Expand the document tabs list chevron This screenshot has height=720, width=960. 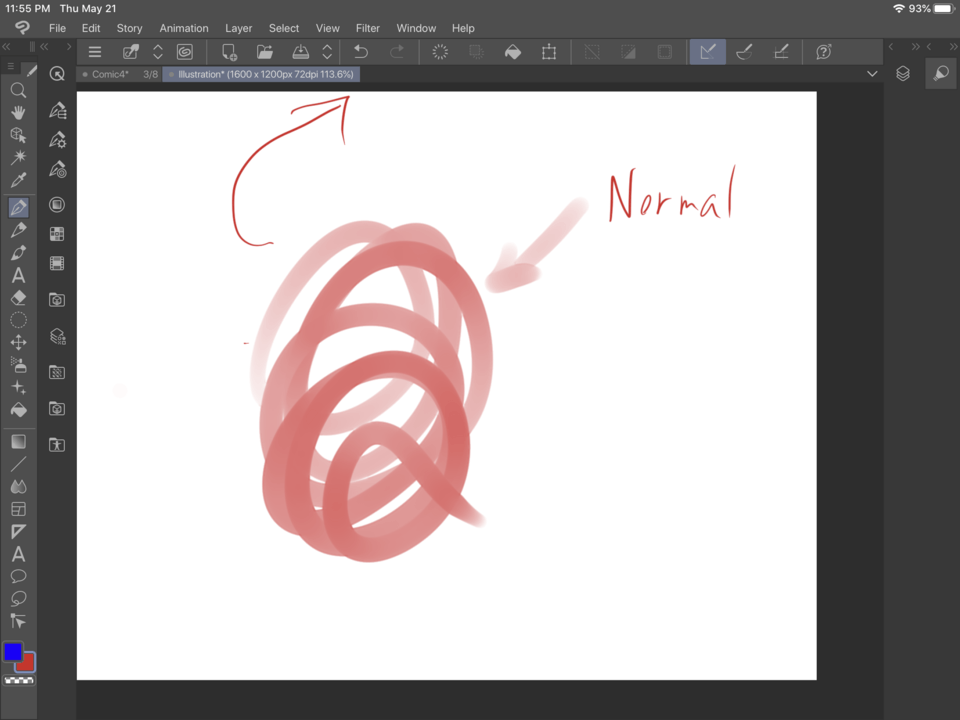872,74
